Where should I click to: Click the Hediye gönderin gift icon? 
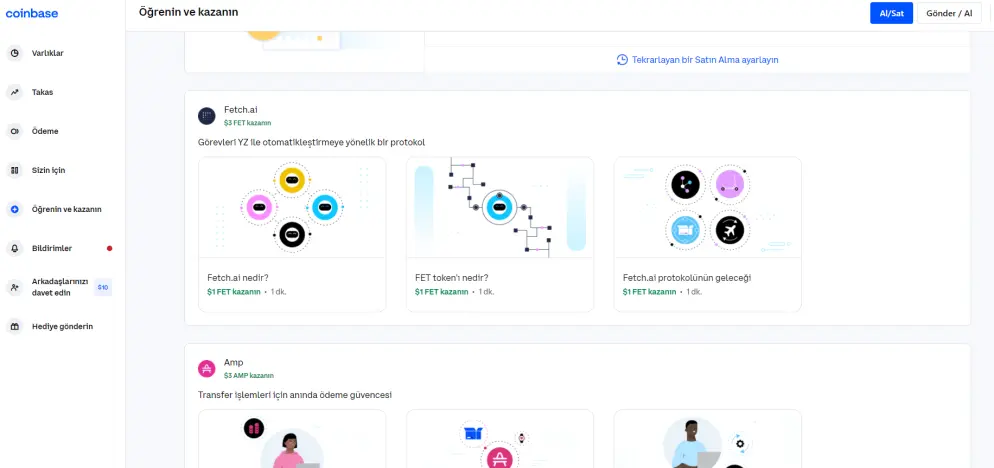pyautogui.click(x=14, y=327)
